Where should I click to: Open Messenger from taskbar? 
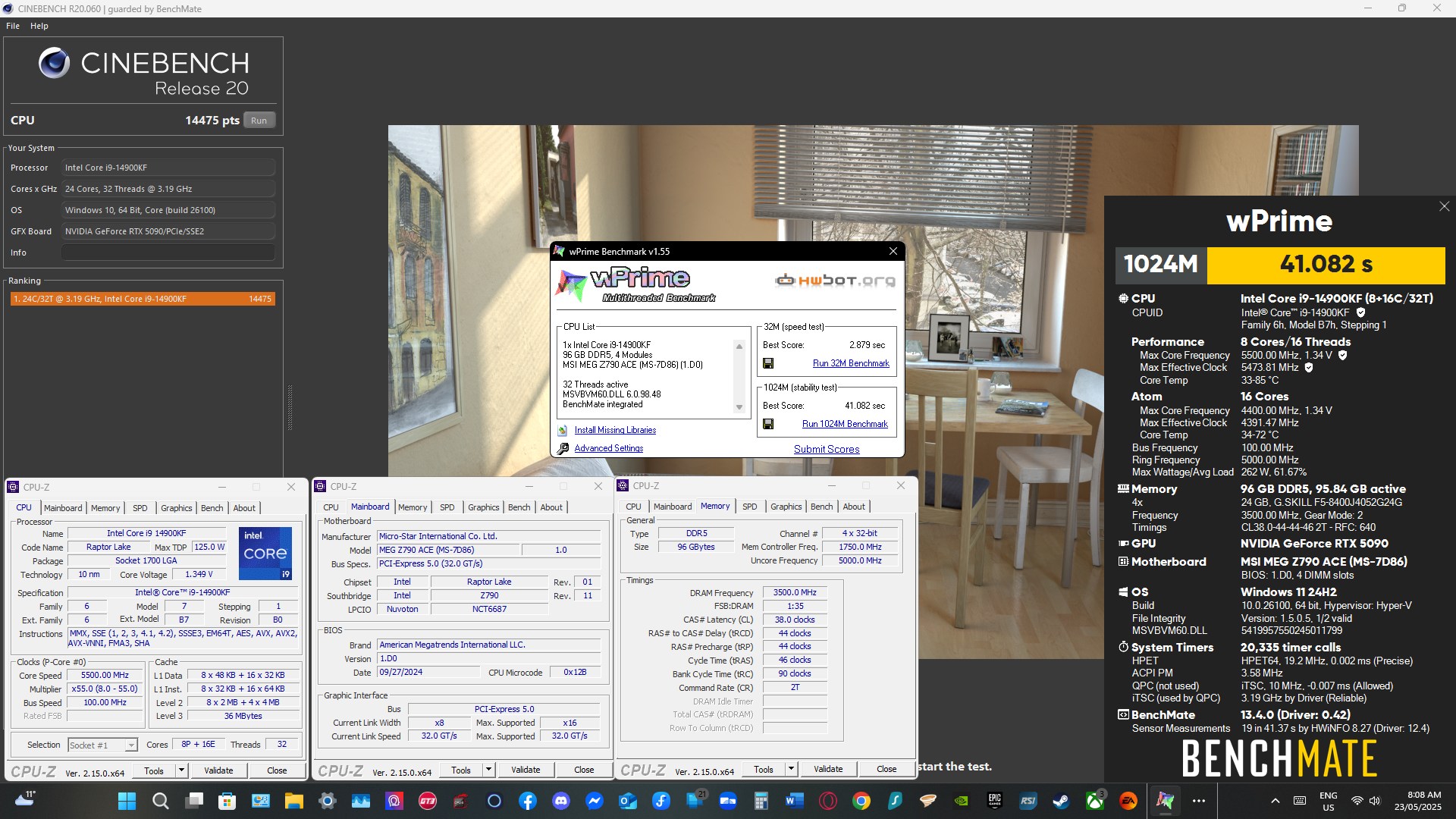[595, 801]
